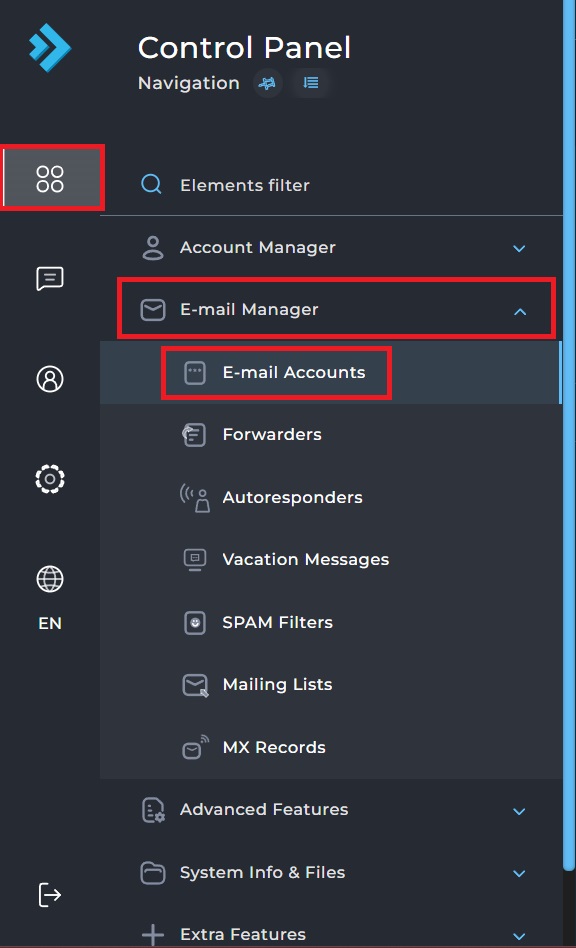Open the globe language selector icon
The height and width of the screenshot is (948, 576).
pos(50,579)
